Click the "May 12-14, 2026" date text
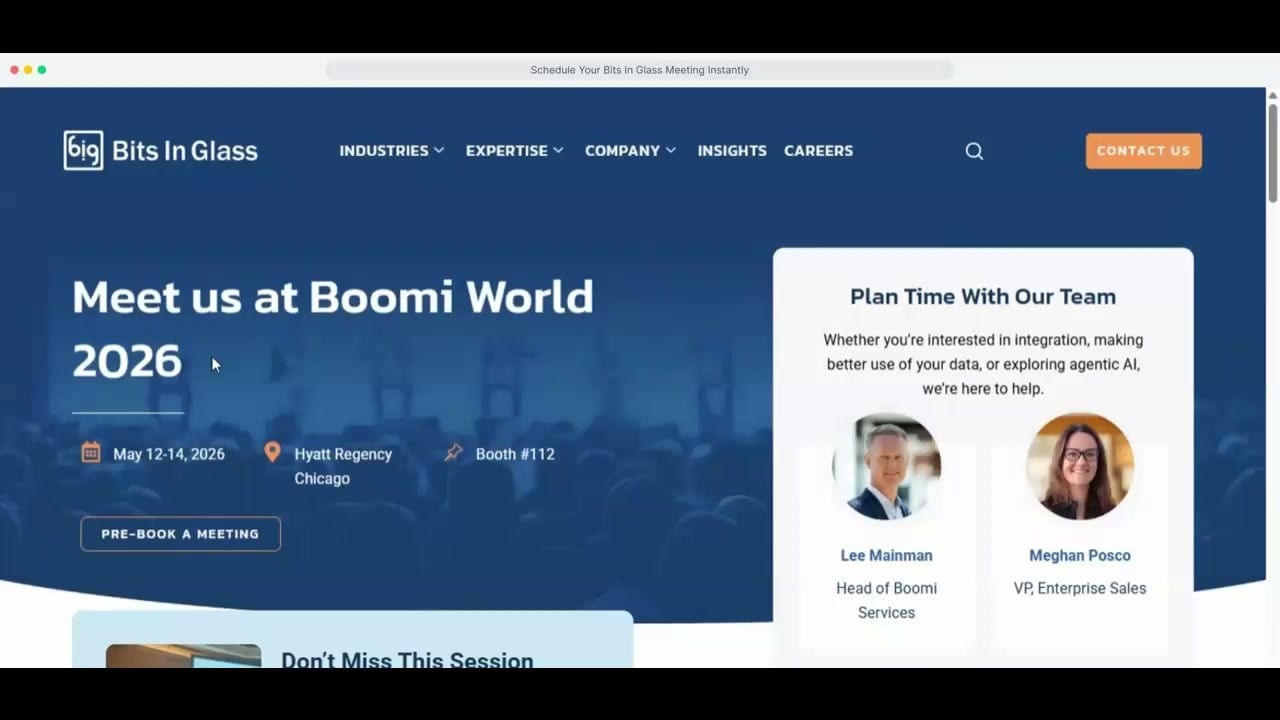 [169, 454]
